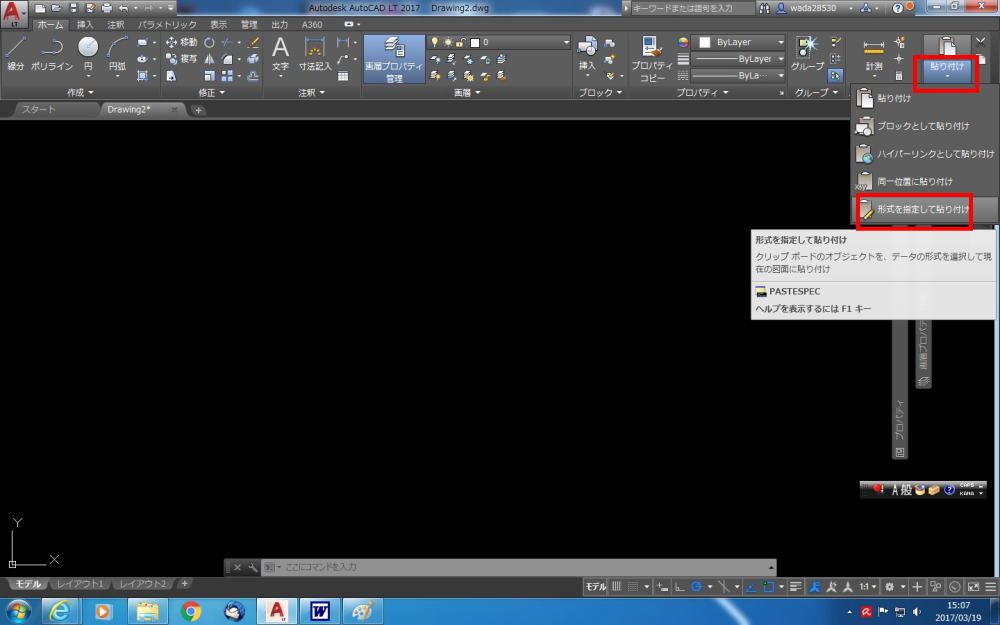Toggle lineweight display in the status bar
Viewport: 1000px width, 625px height.
pos(796,587)
